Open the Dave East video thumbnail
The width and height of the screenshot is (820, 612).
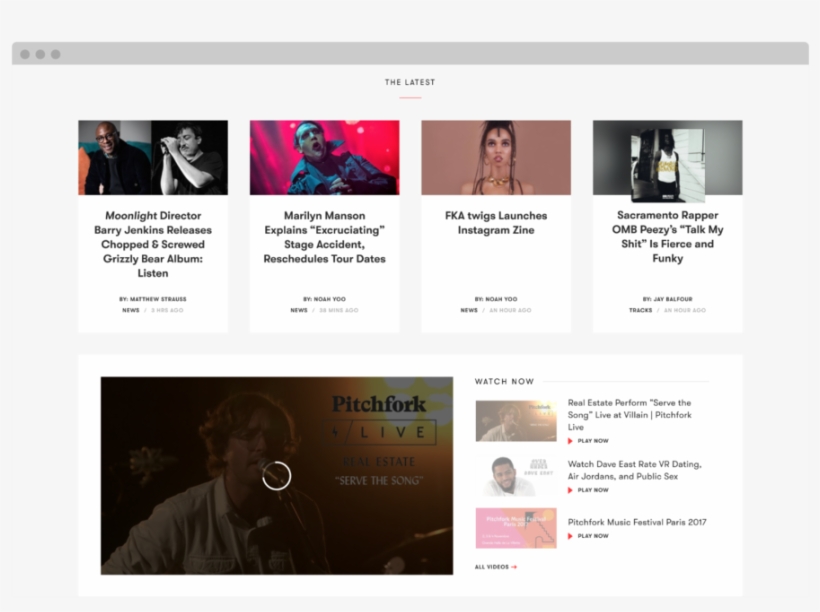(516, 476)
